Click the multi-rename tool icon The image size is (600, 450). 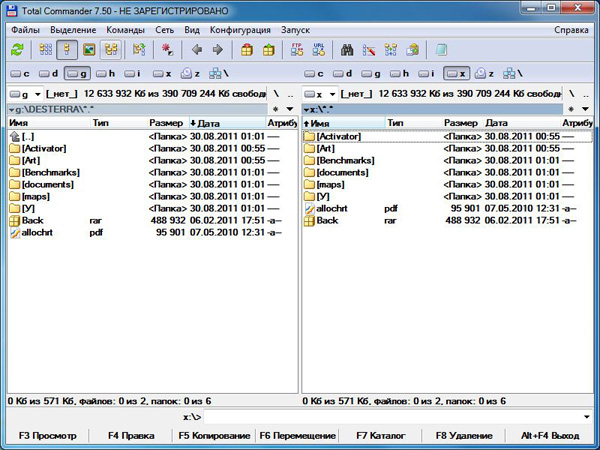(369, 50)
